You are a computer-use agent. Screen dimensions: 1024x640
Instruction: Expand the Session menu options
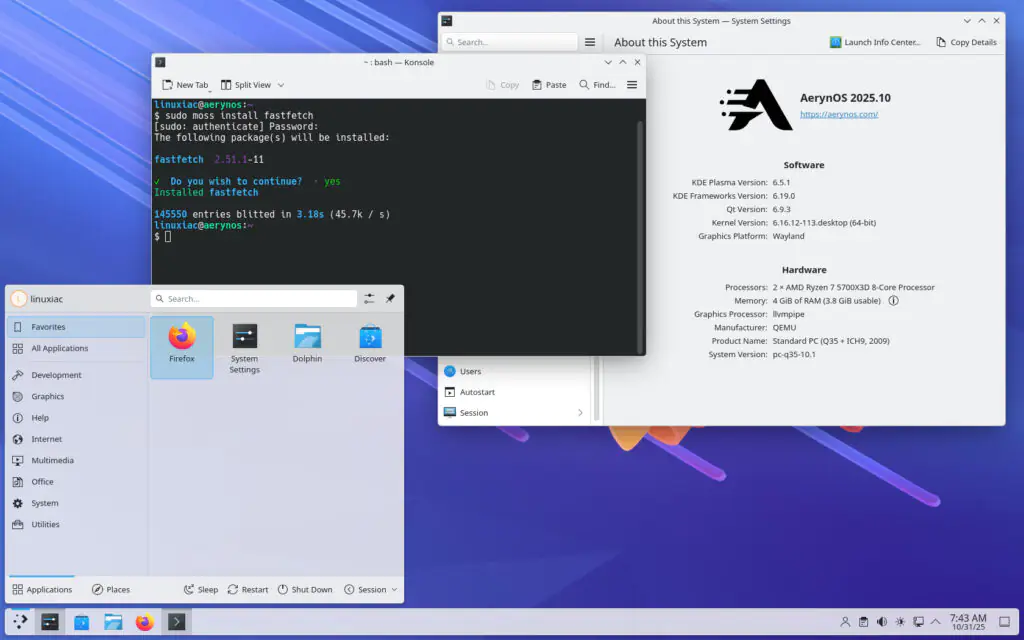[369, 589]
